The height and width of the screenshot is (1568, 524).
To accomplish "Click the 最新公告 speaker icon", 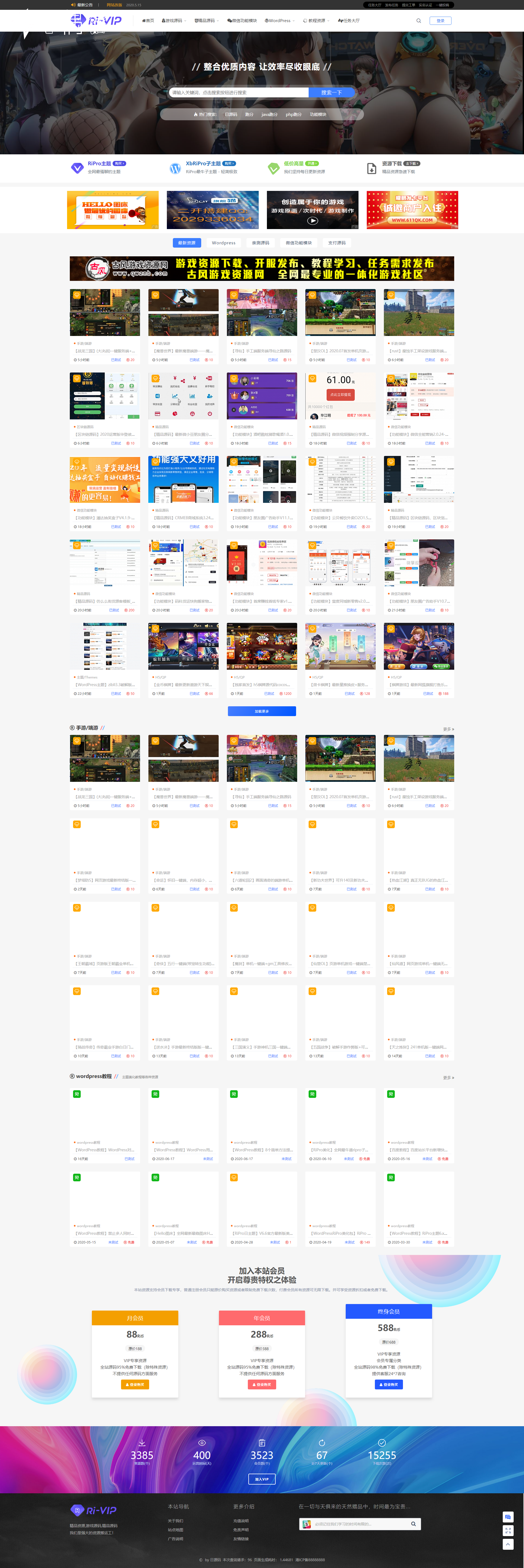I will pyautogui.click(x=74, y=5).
